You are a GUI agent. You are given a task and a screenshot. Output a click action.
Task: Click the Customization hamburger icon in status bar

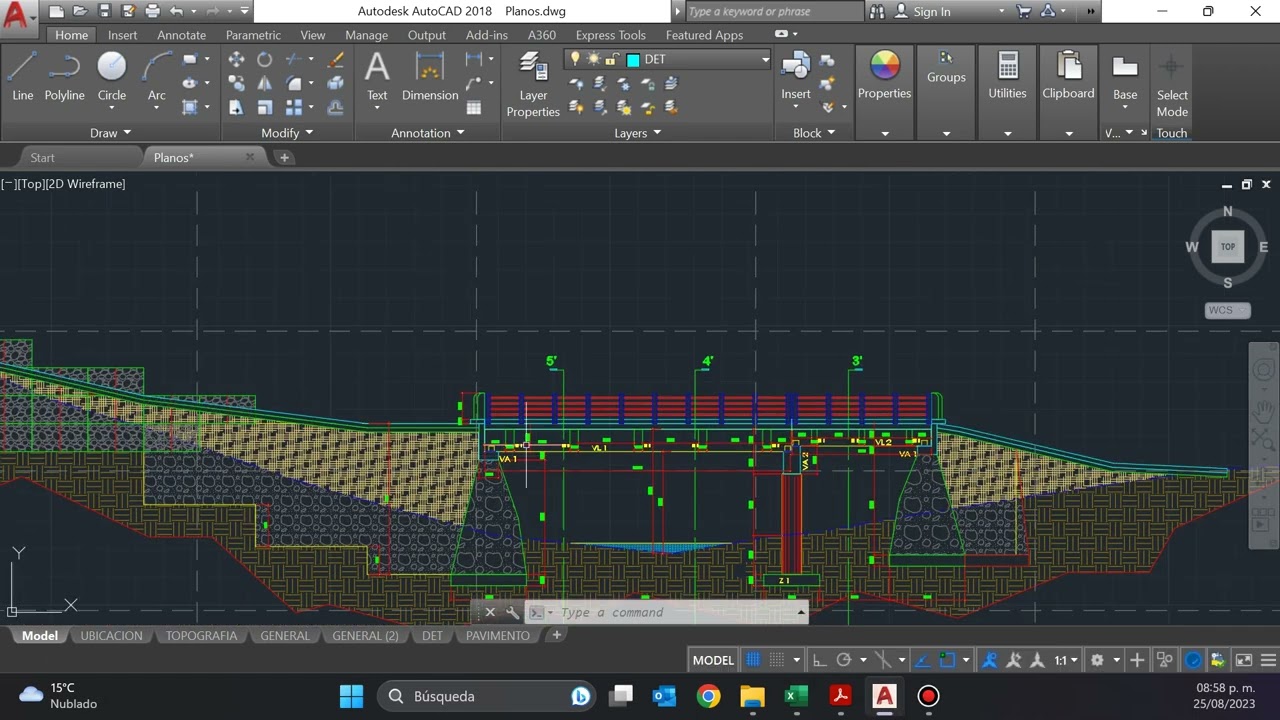[x=1267, y=660]
